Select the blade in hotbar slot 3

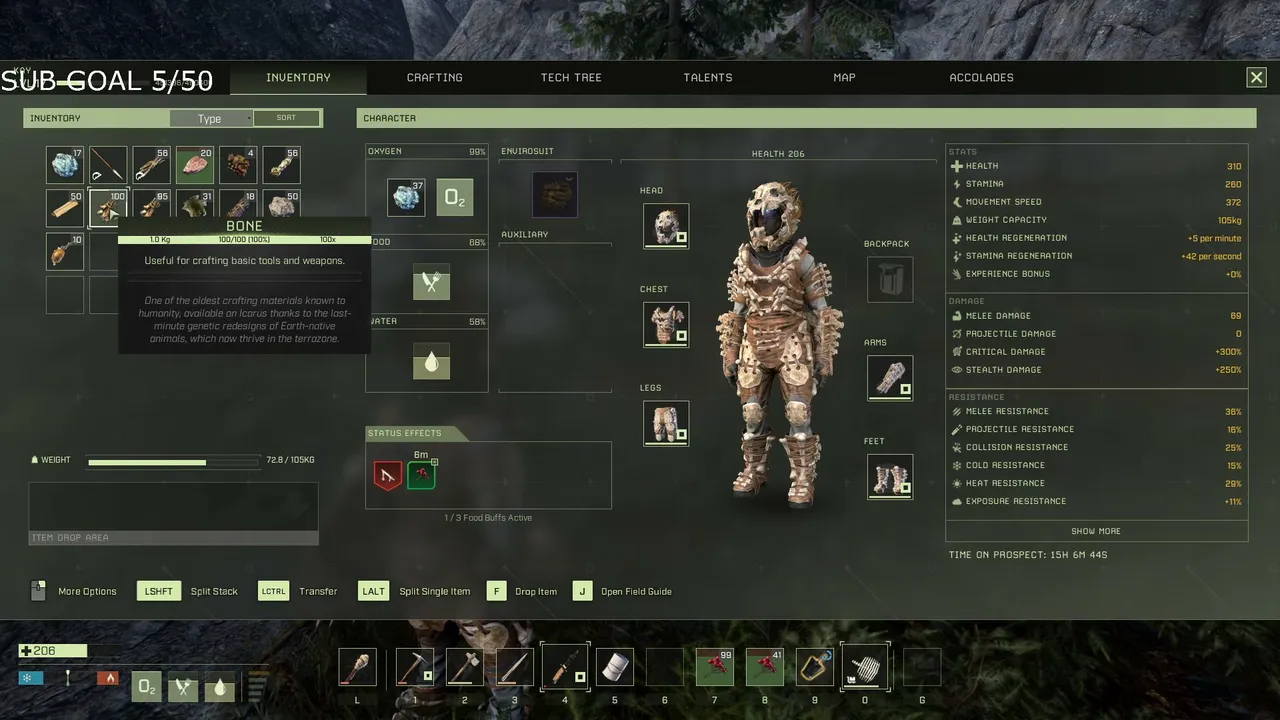pos(515,667)
